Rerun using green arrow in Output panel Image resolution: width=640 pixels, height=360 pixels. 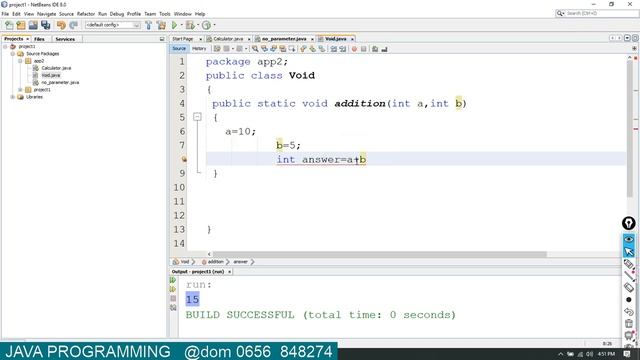coord(173,280)
